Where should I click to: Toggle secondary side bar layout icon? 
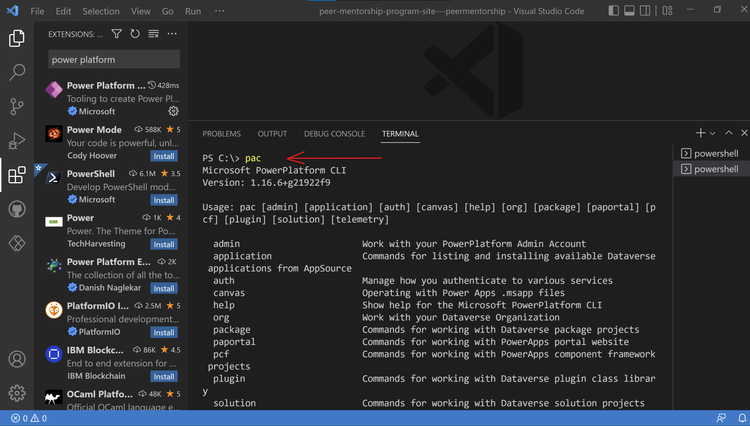point(645,11)
